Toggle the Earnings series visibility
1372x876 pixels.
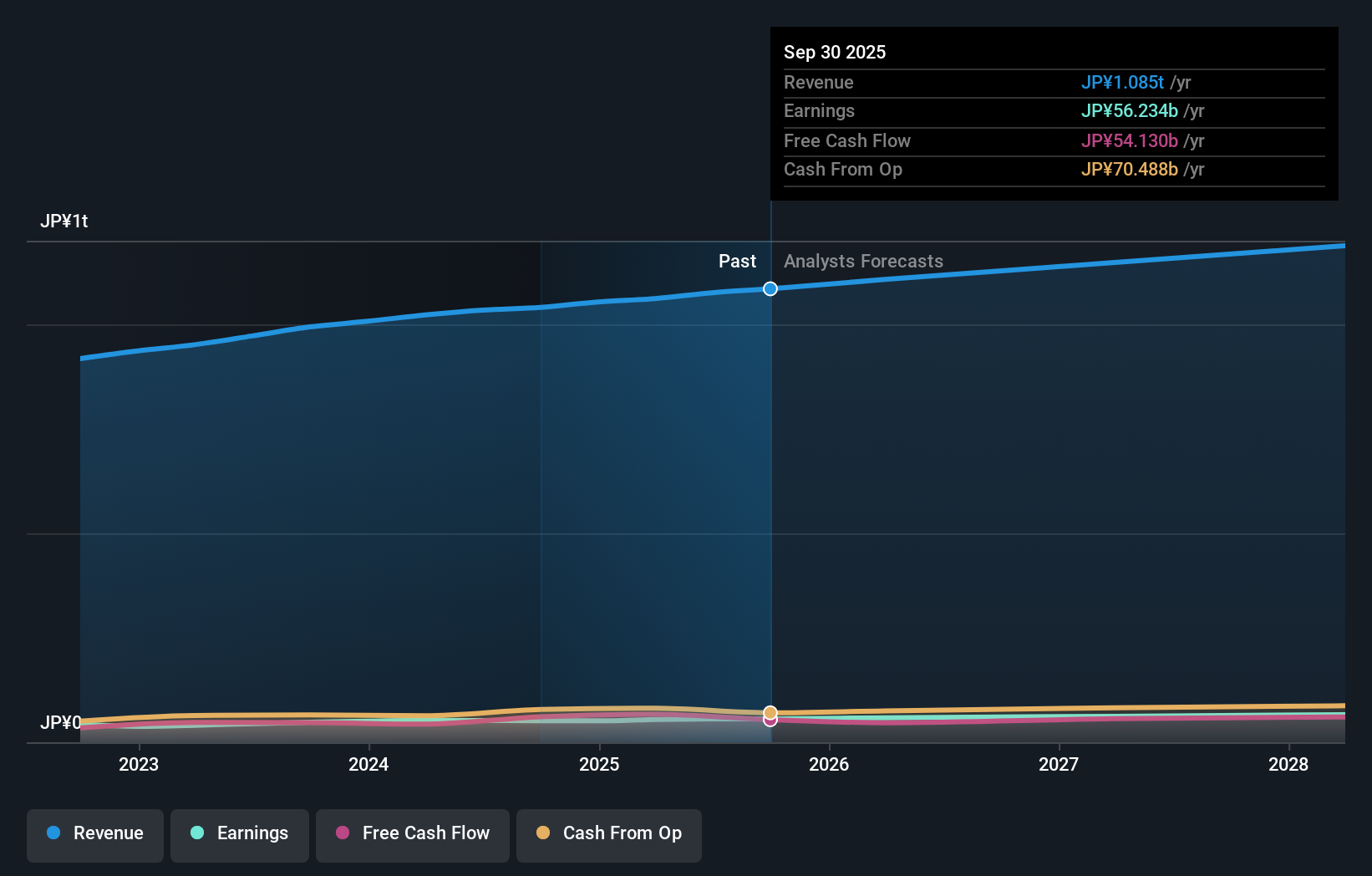(x=240, y=834)
